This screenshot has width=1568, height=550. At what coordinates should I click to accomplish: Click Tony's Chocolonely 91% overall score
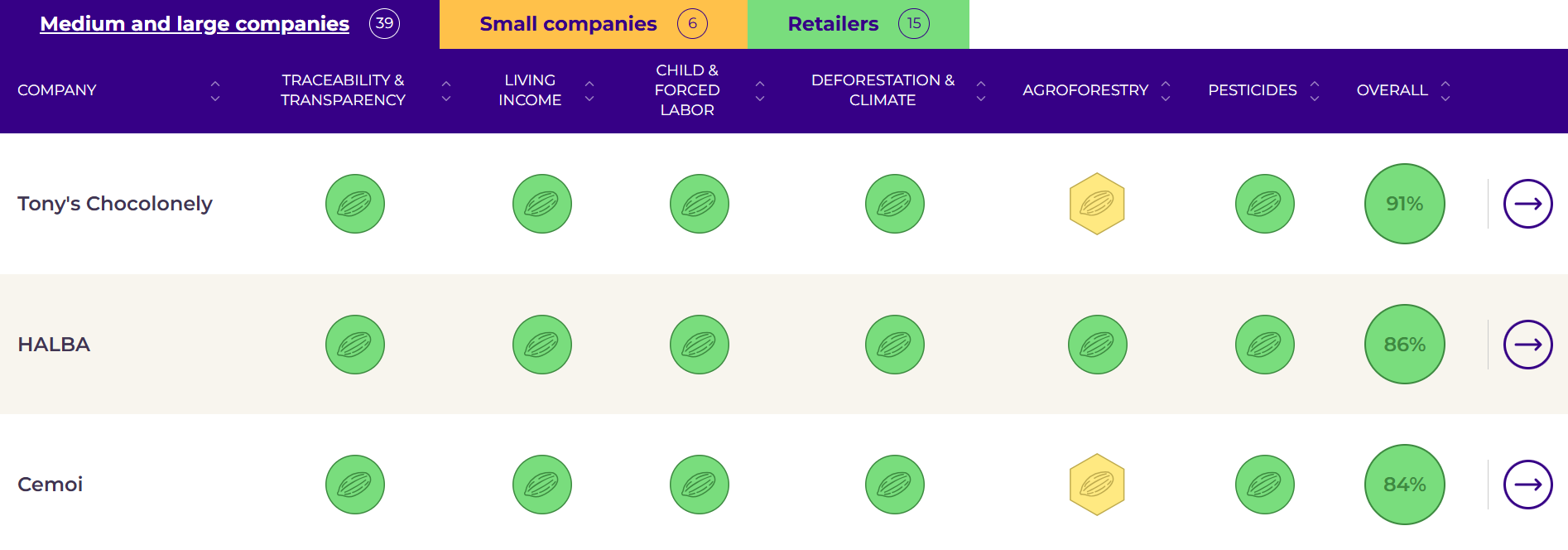(1405, 204)
